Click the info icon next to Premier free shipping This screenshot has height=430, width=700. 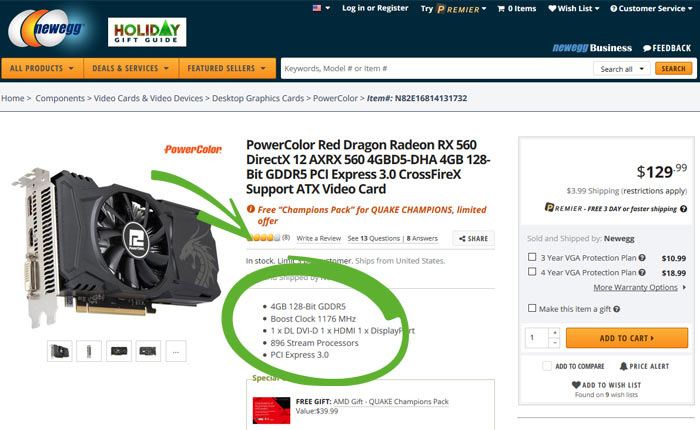683,209
